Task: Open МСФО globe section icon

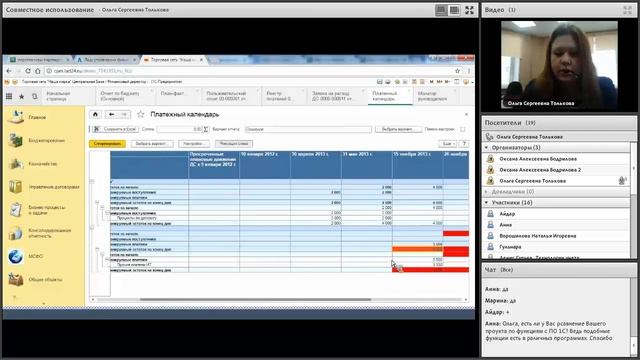Action: 16,256
